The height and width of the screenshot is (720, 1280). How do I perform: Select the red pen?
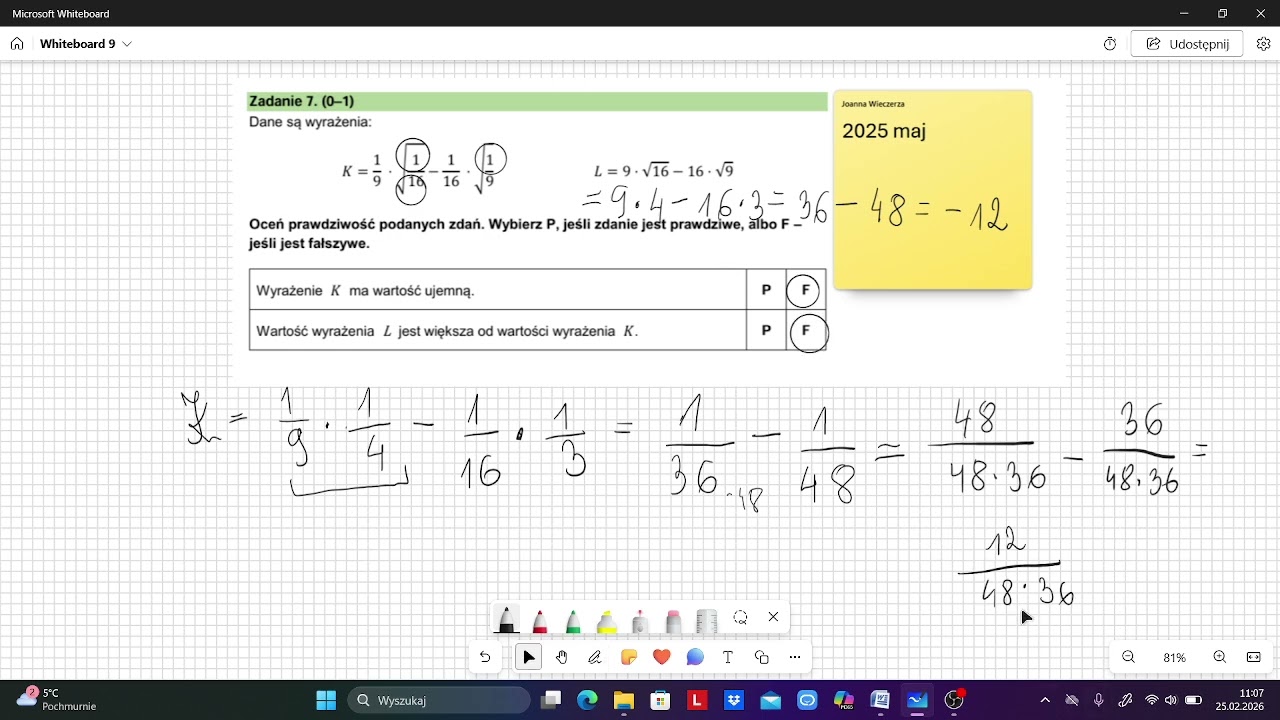(x=540, y=620)
